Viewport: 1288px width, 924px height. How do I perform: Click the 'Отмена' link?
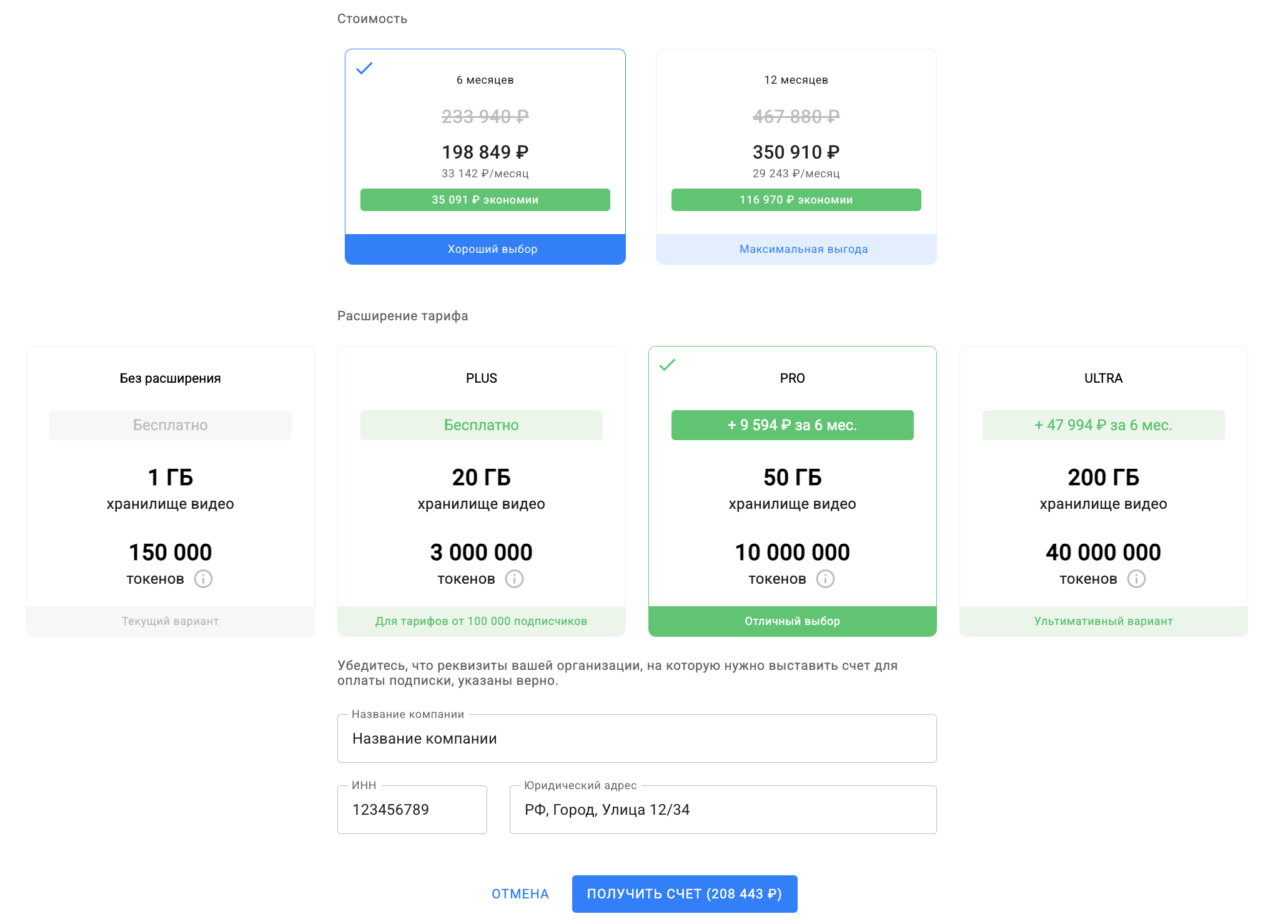[520, 894]
